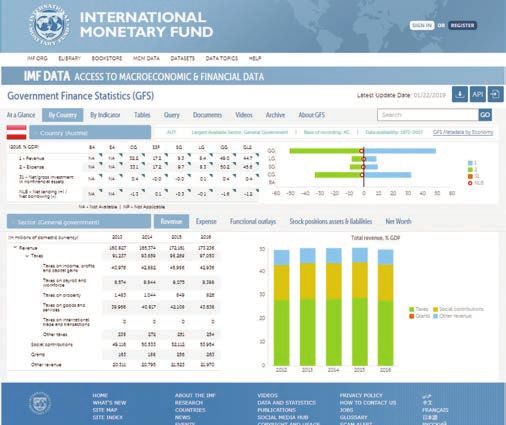The width and height of the screenshot is (506, 425).
Task: Open the Videos tab in GFS navigation
Action: tap(244, 115)
